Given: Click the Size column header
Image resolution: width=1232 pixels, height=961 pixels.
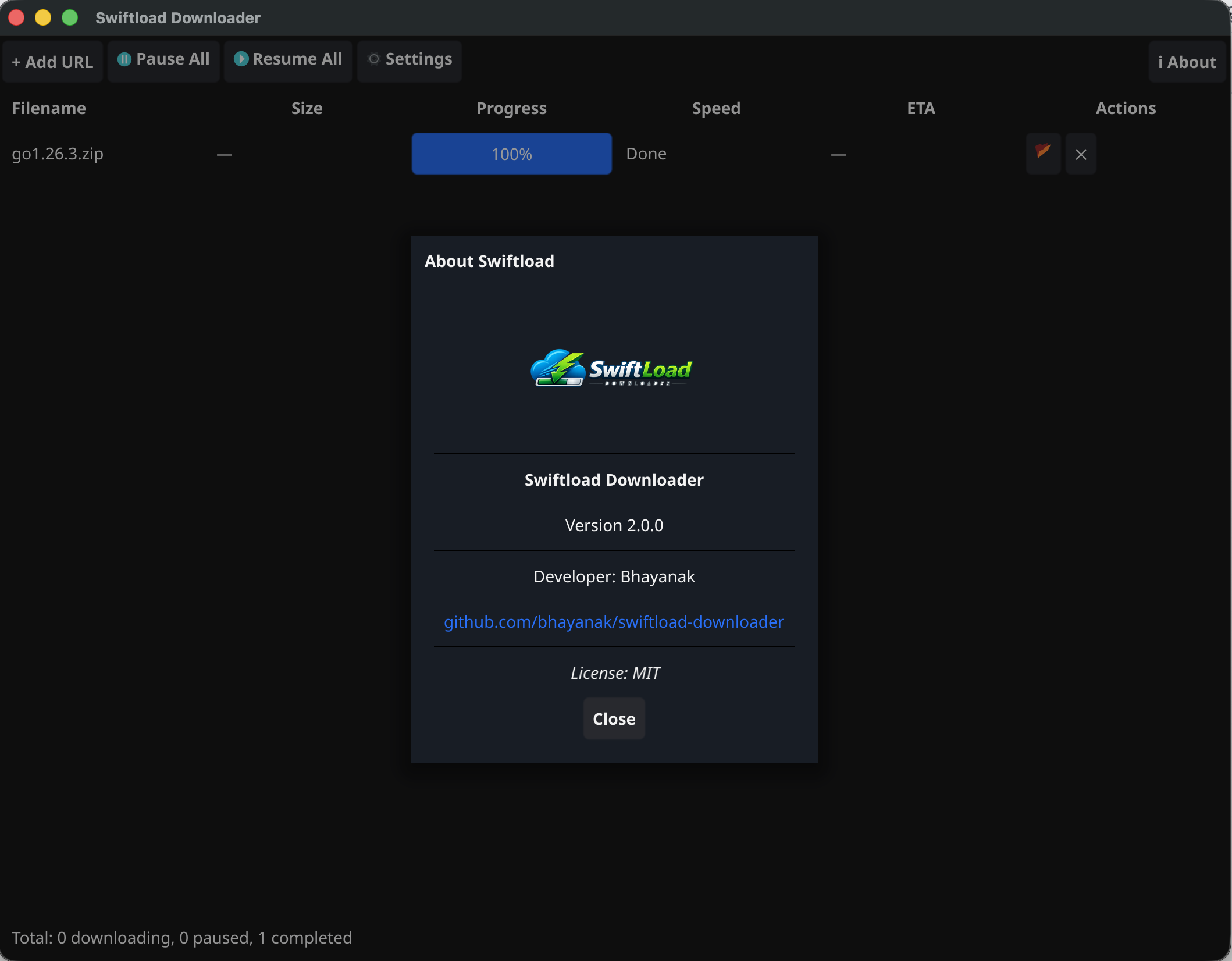Looking at the screenshot, I should [307, 108].
